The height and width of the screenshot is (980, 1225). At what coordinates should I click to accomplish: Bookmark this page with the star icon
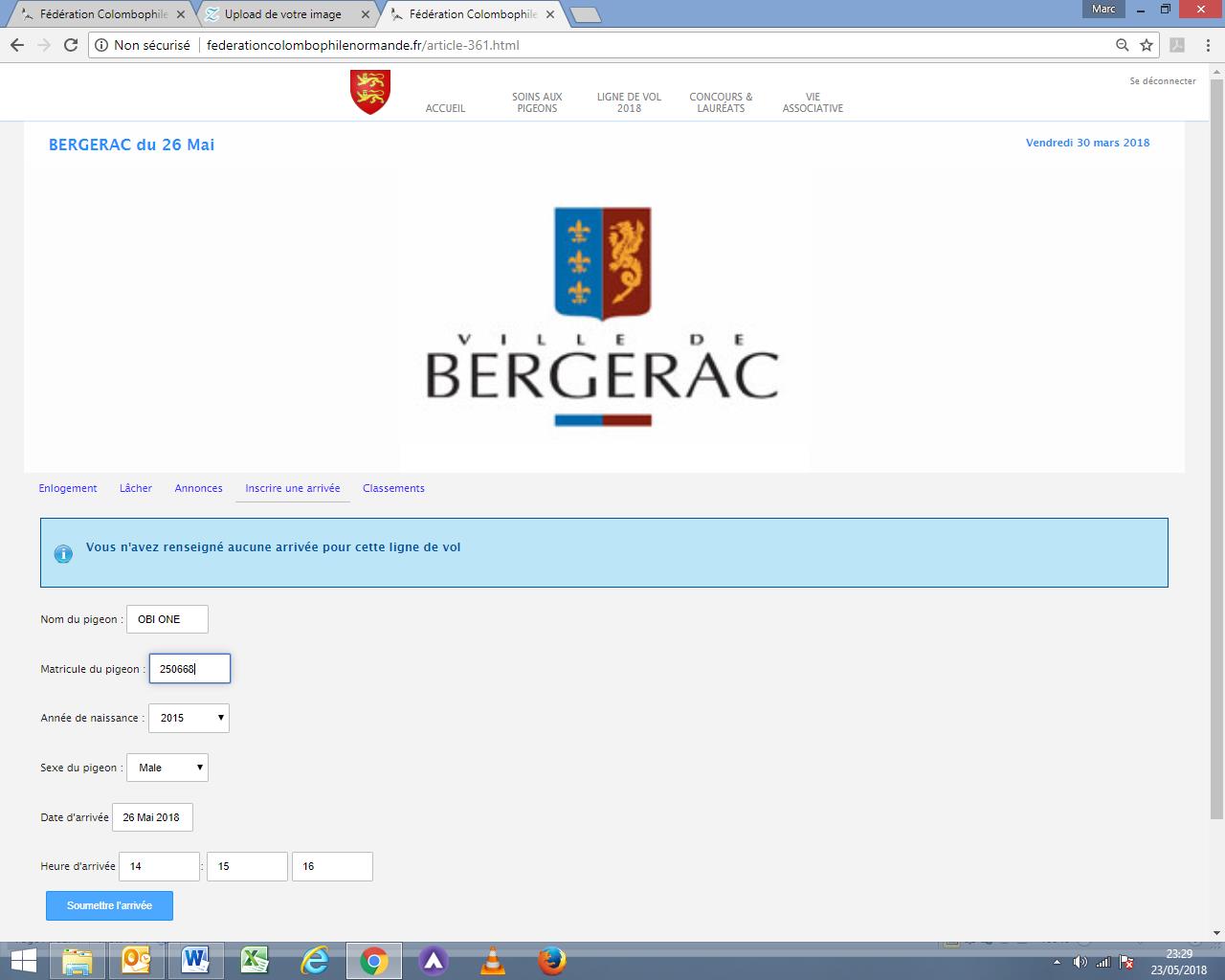click(x=1147, y=45)
